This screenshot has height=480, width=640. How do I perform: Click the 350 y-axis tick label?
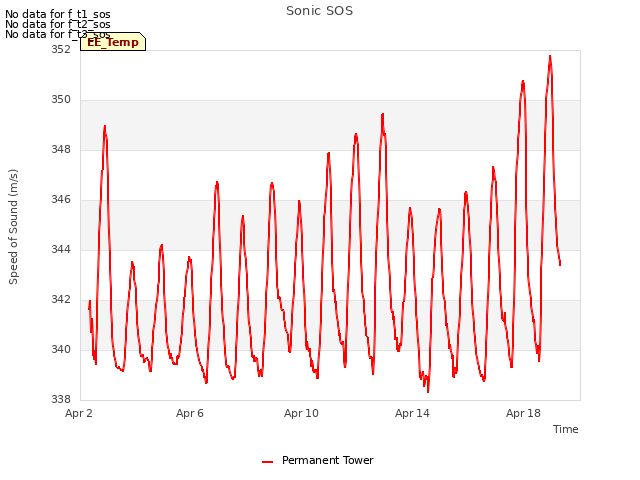click(61, 100)
